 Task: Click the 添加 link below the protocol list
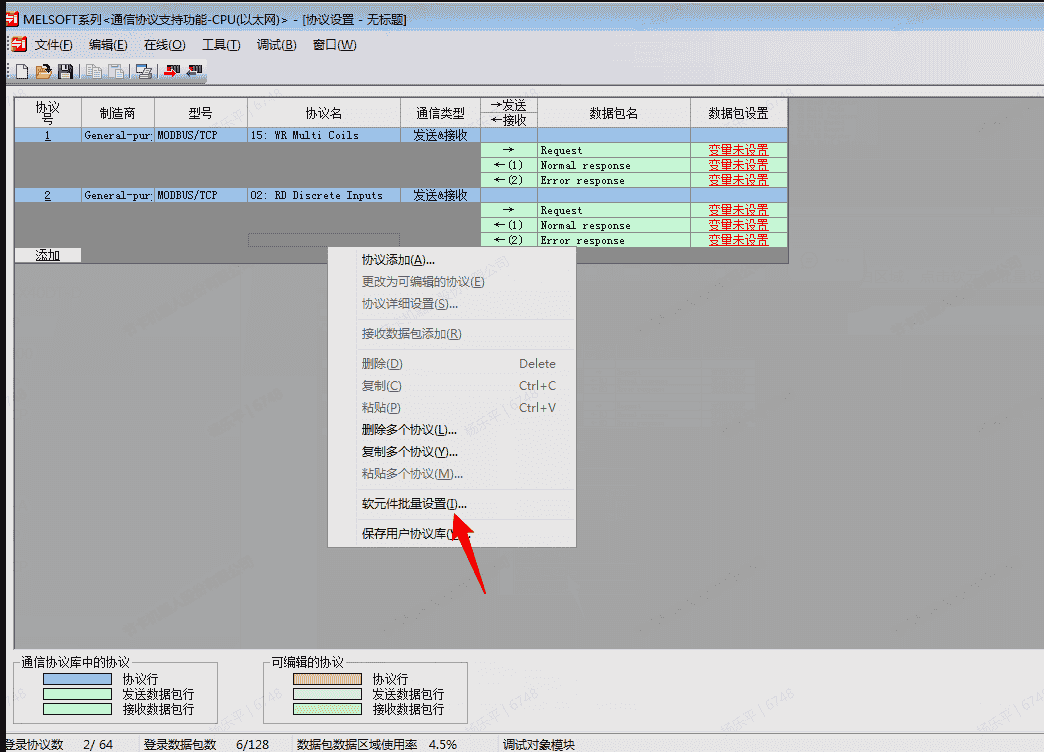point(48,255)
